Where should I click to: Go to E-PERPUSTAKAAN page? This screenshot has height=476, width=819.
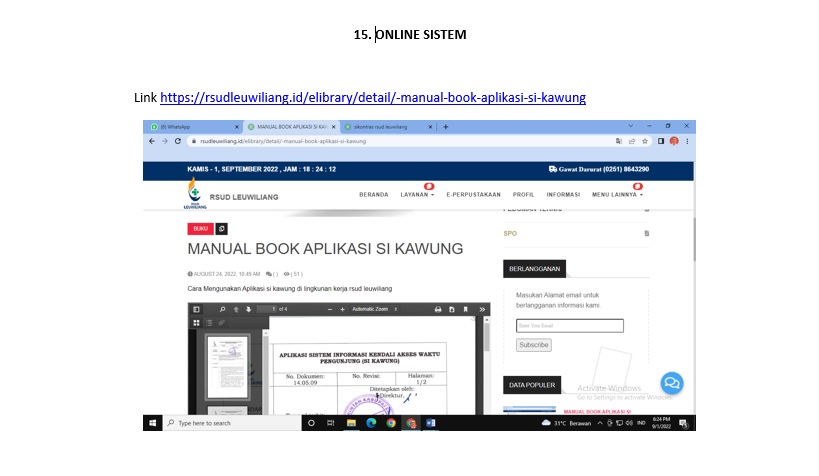[x=473, y=195]
